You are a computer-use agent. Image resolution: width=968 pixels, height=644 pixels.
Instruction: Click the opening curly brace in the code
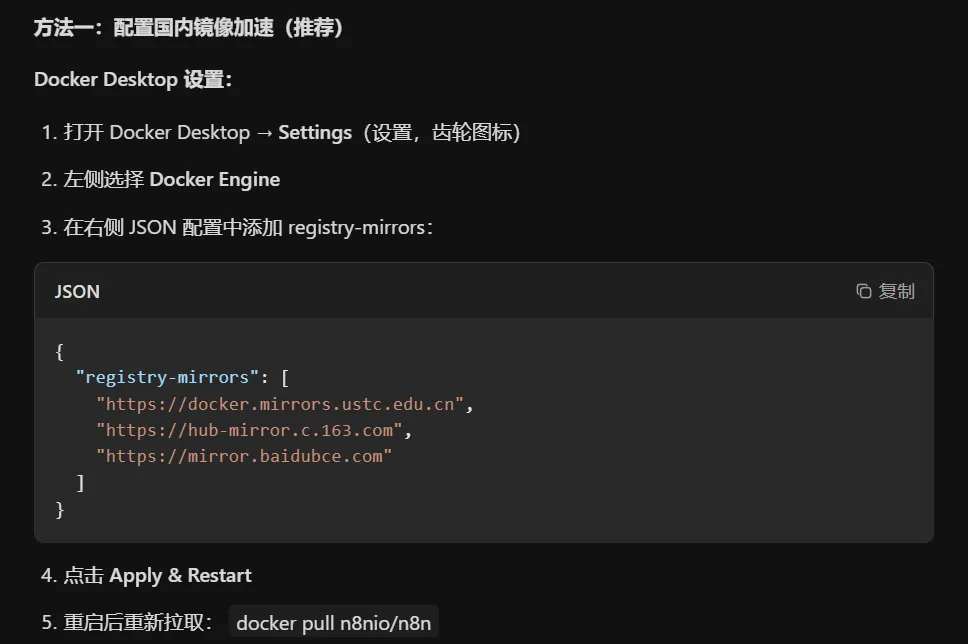click(60, 351)
